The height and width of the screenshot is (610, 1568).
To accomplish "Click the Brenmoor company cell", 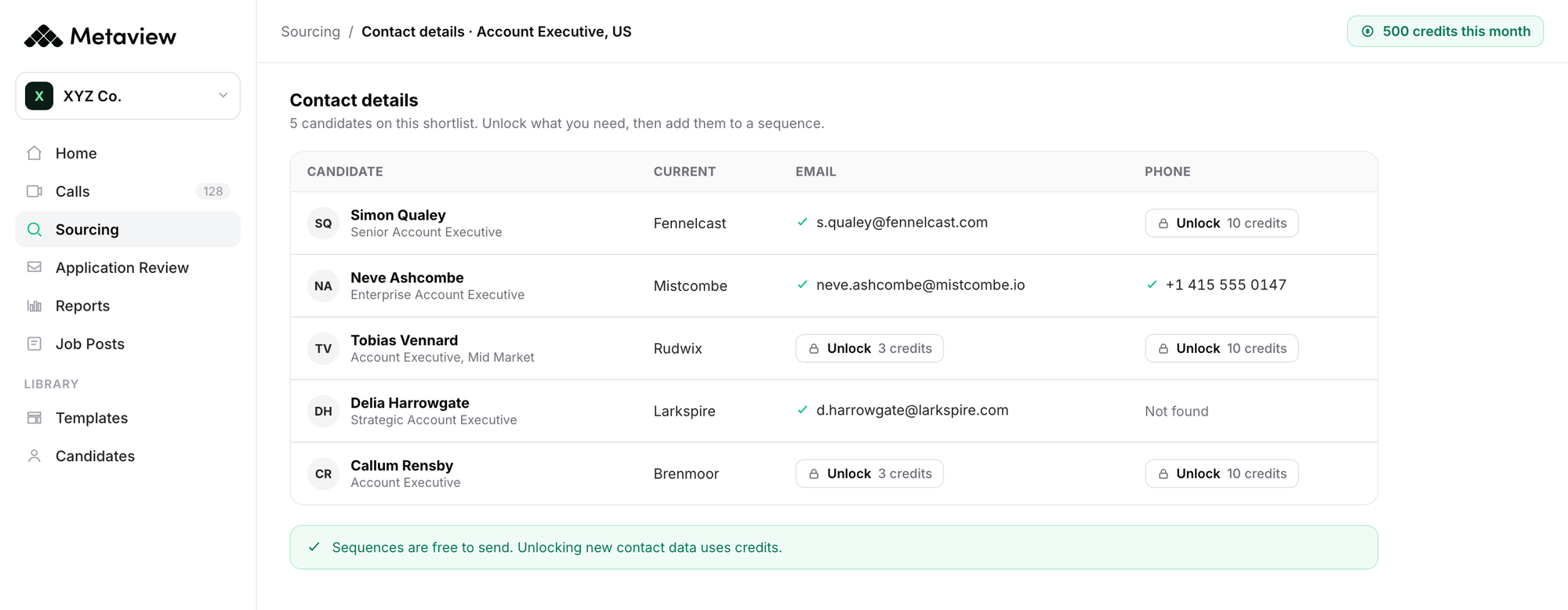I will pyautogui.click(x=686, y=474).
